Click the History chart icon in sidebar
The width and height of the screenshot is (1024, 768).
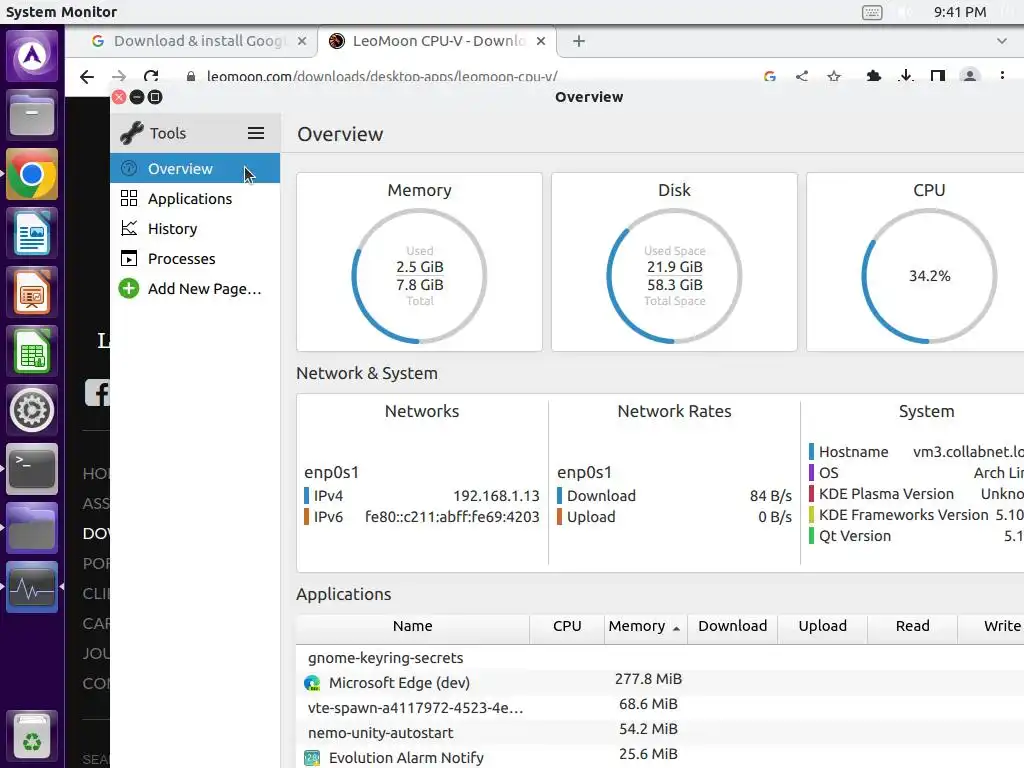tap(129, 229)
